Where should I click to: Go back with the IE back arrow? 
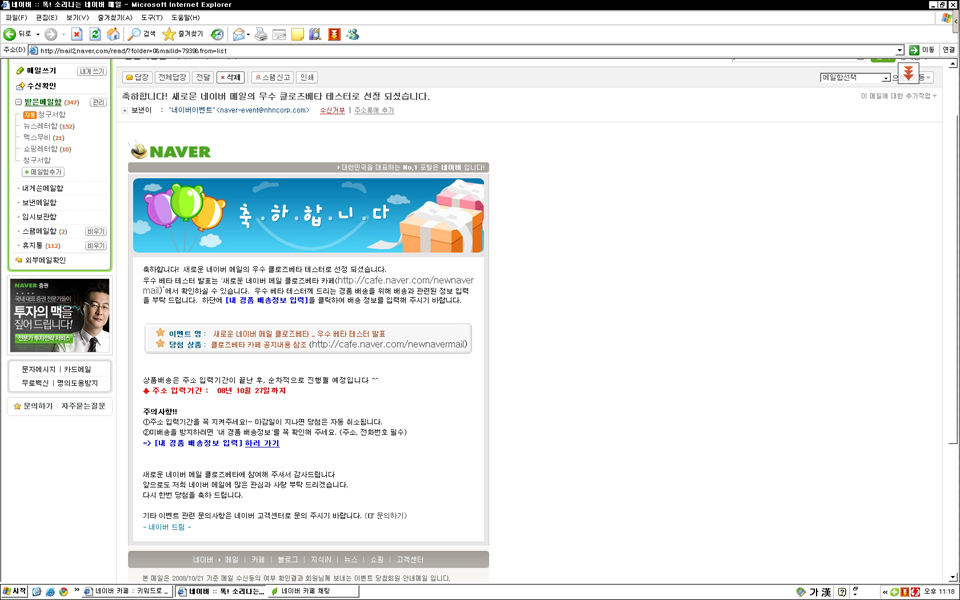point(10,34)
